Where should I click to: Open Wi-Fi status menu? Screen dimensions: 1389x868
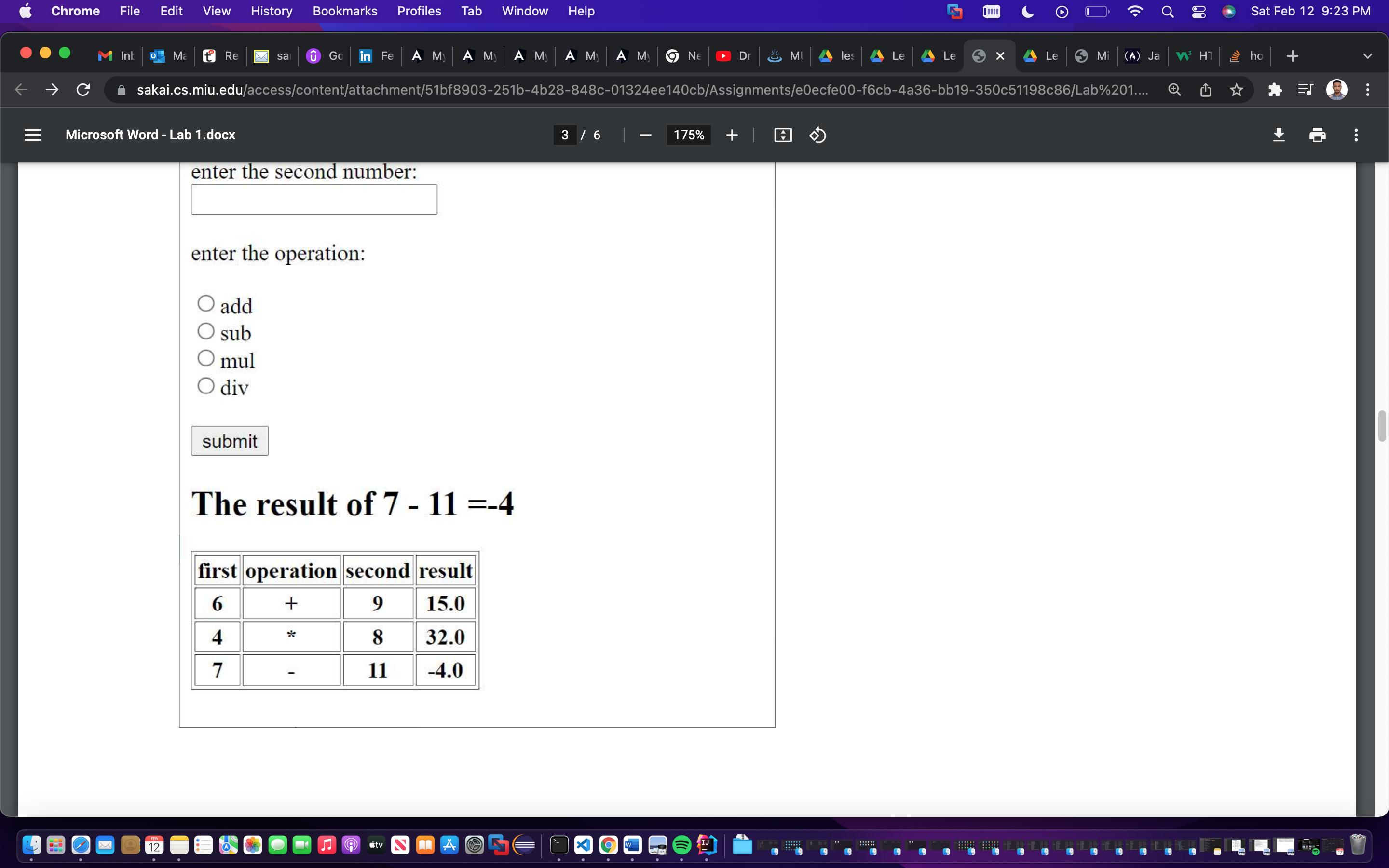tap(1135, 11)
